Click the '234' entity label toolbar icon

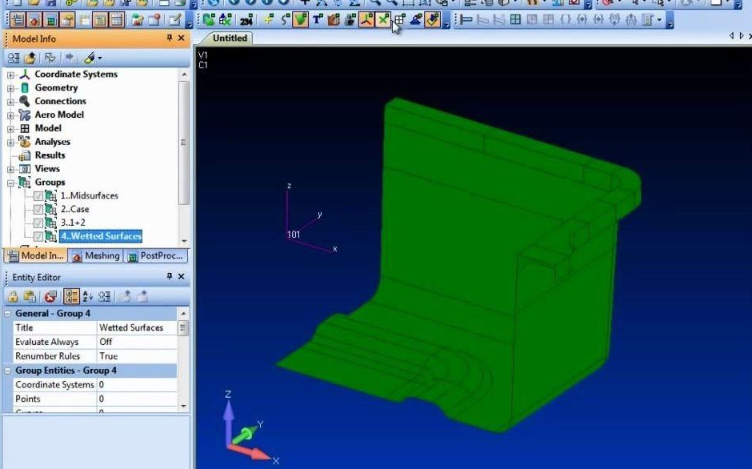click(246, 20)
